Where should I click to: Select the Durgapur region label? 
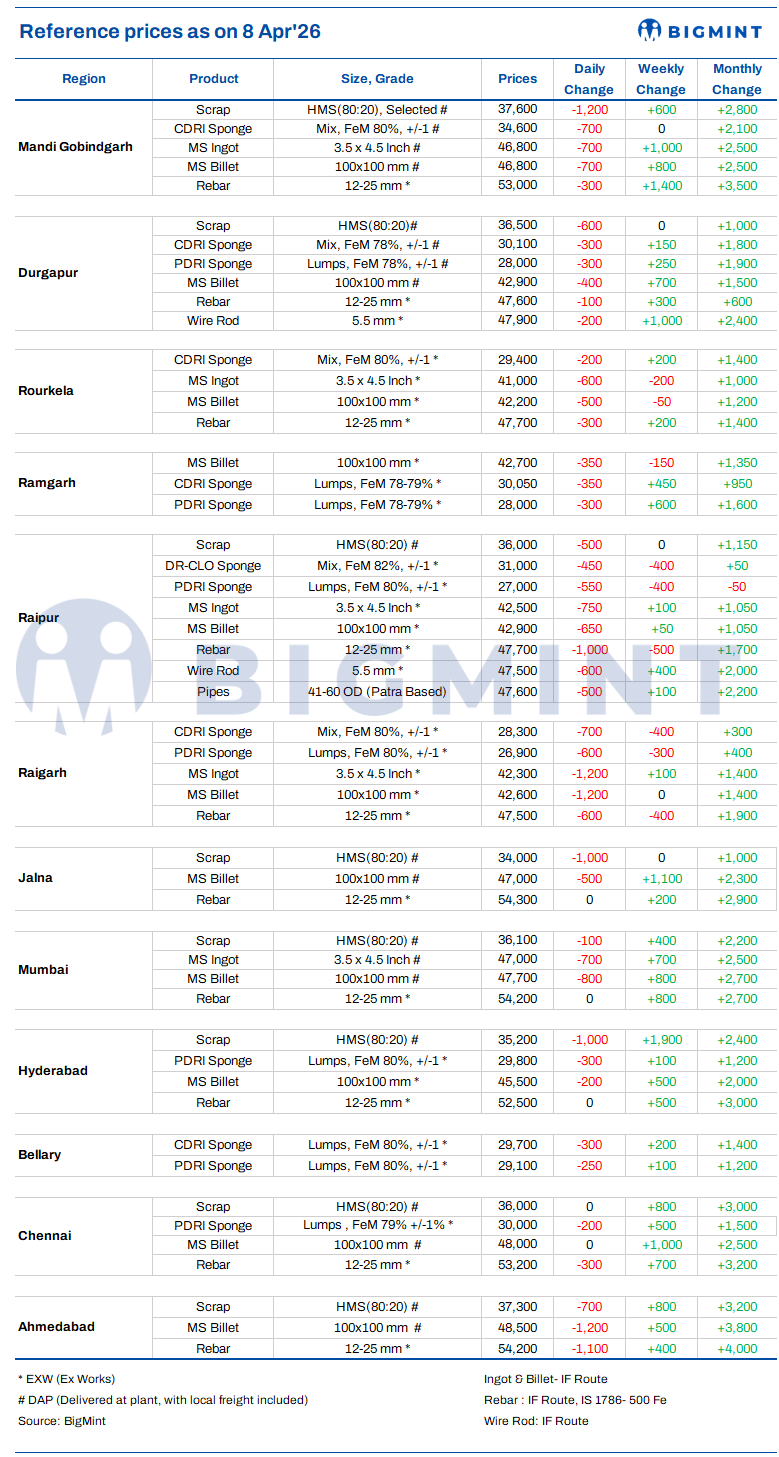coord(48,273)
